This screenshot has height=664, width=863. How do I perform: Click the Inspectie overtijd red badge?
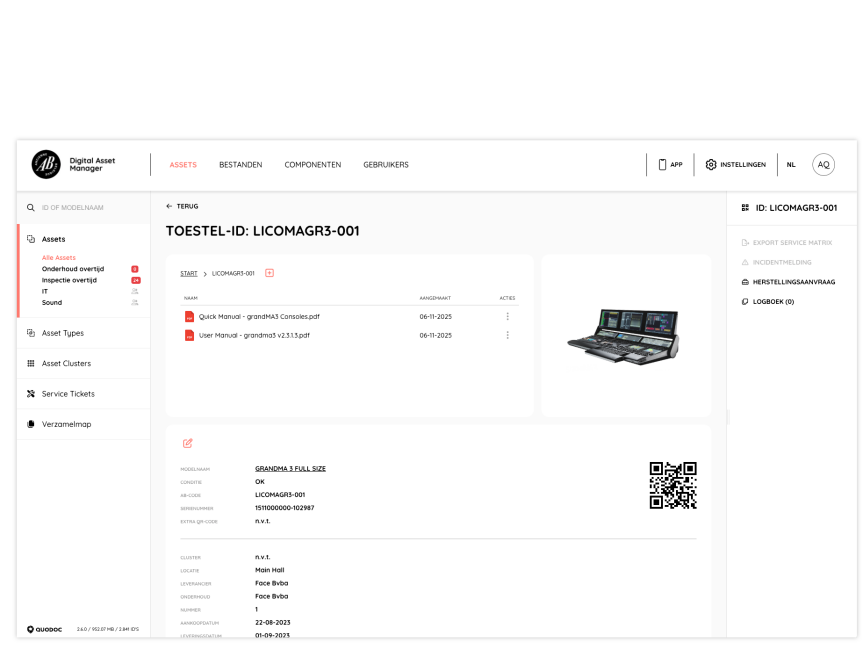(135, 280)
